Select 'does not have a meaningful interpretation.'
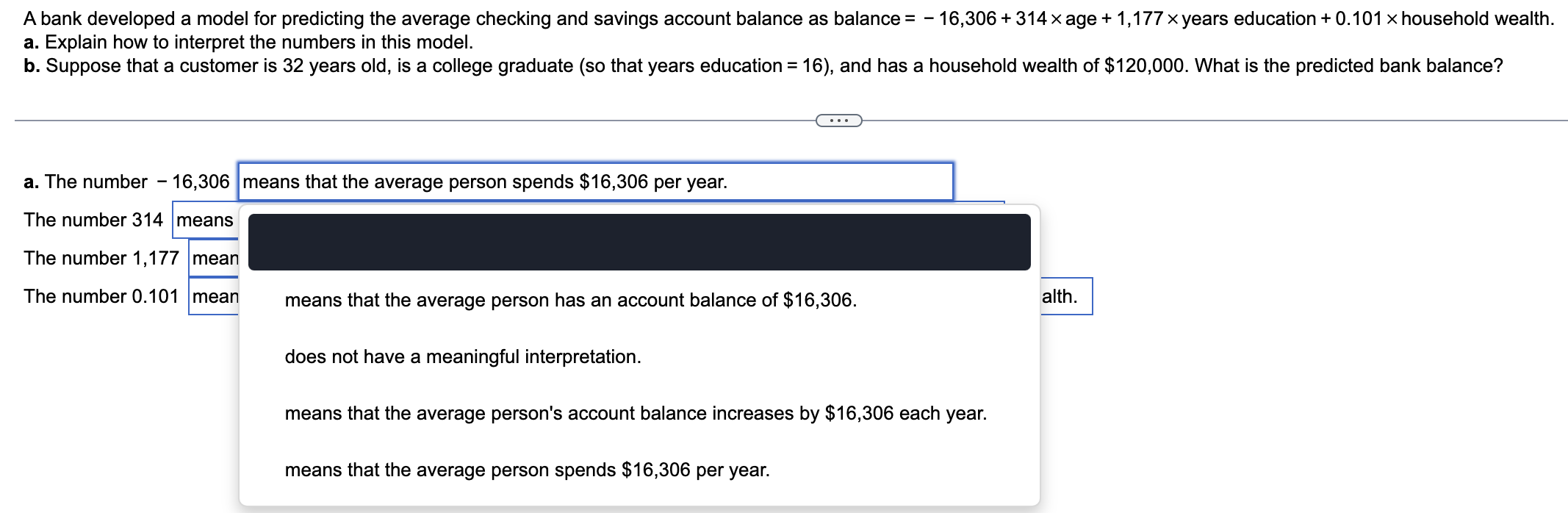The width and height of the screenshot is (1568, 513). pyautogui.click(x=462, y=356)
